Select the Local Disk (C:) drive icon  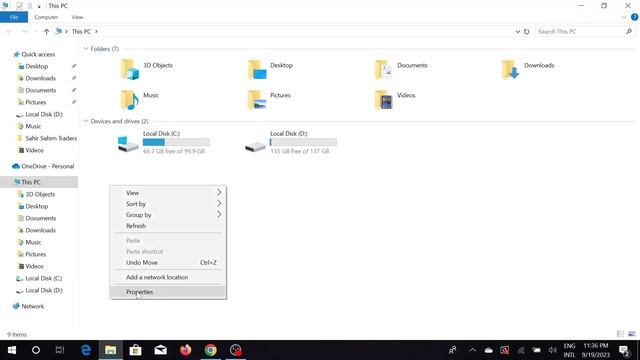point(128,144)
